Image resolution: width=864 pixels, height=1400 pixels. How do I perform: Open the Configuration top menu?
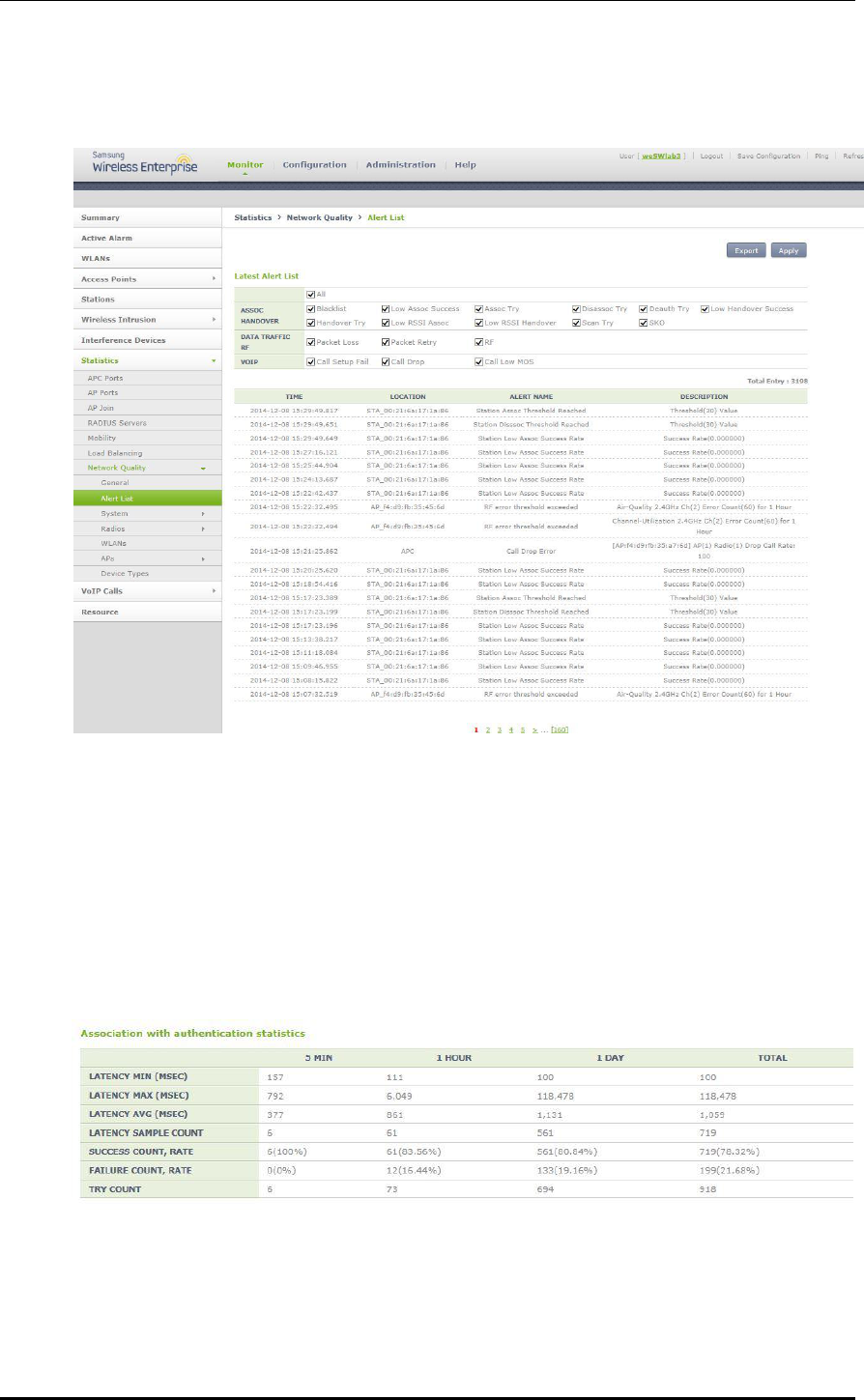tap(314, 165)
